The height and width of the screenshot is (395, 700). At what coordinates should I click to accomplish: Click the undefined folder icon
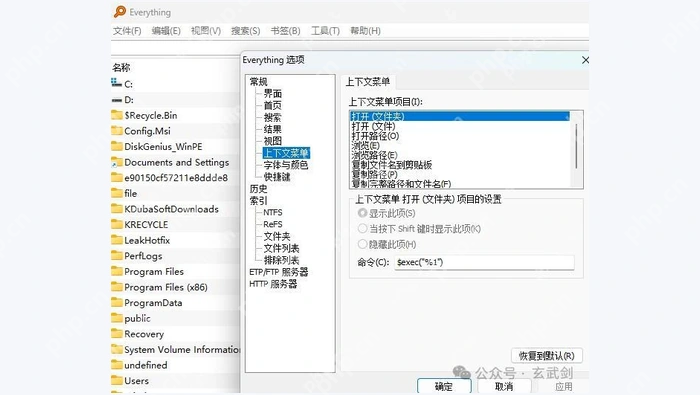[x=117, y=365]
